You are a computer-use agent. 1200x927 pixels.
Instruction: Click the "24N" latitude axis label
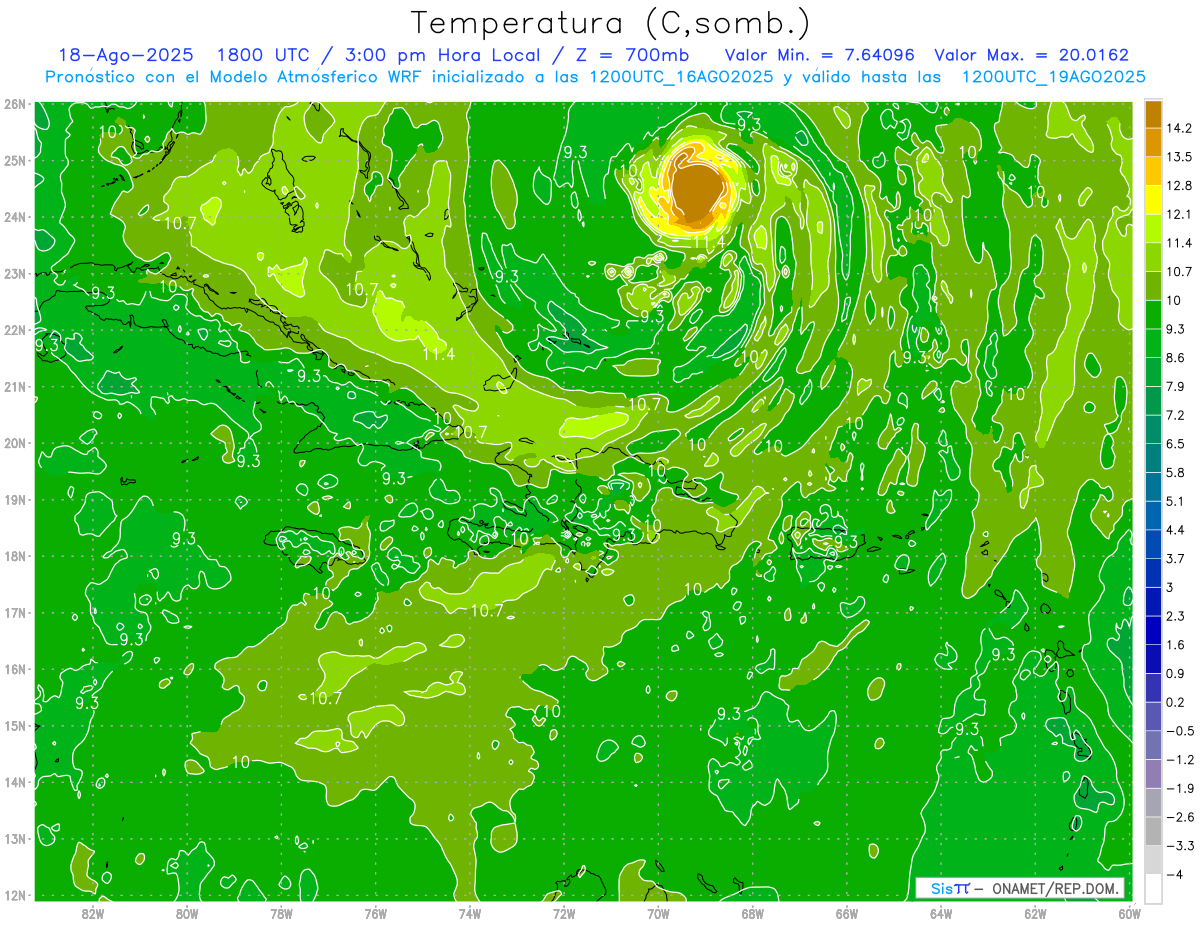pos(15,217)
